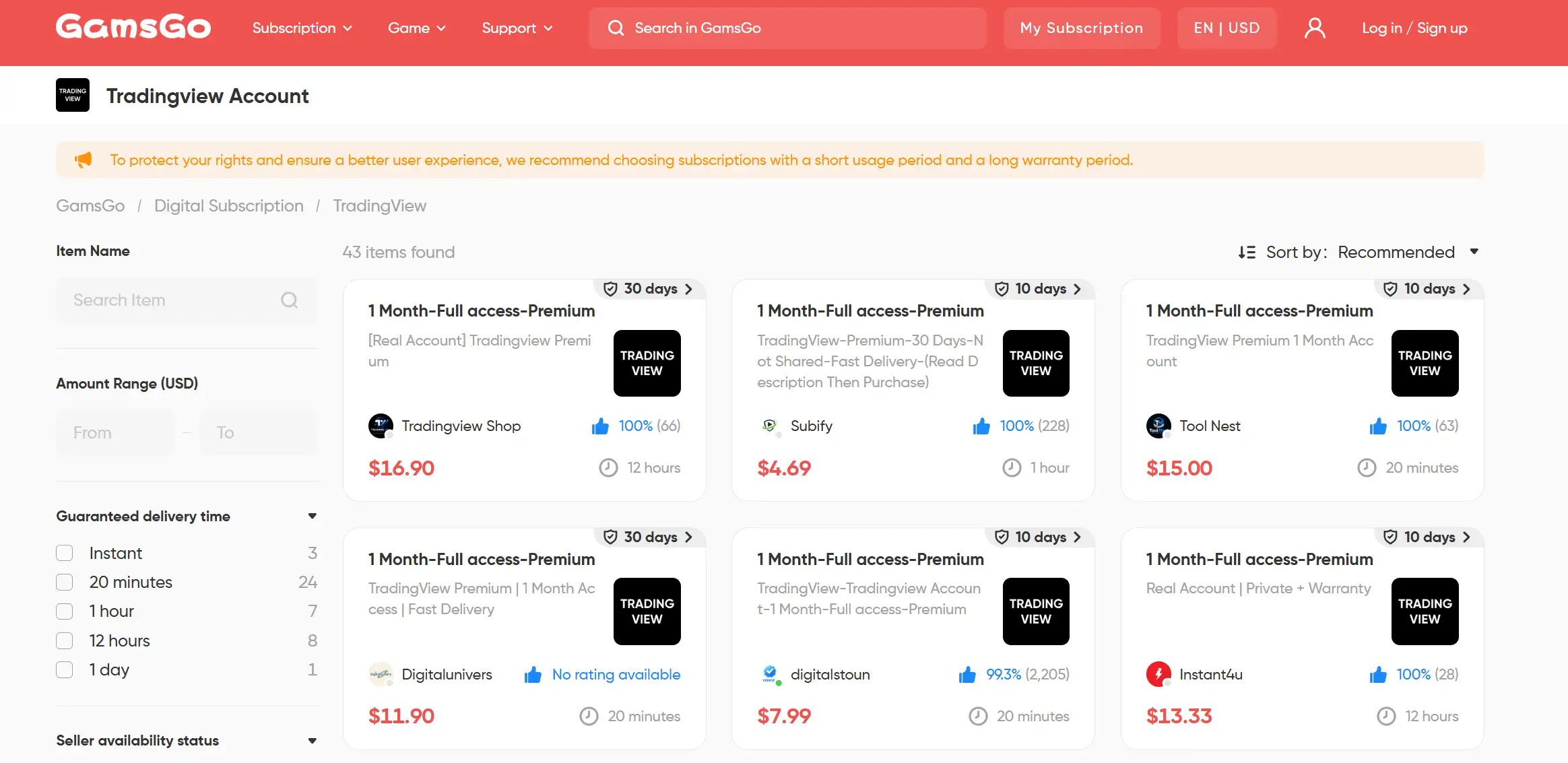
Task: Click TradingView thumbnail on digitalstoun card
Action: click(1036, 611)
